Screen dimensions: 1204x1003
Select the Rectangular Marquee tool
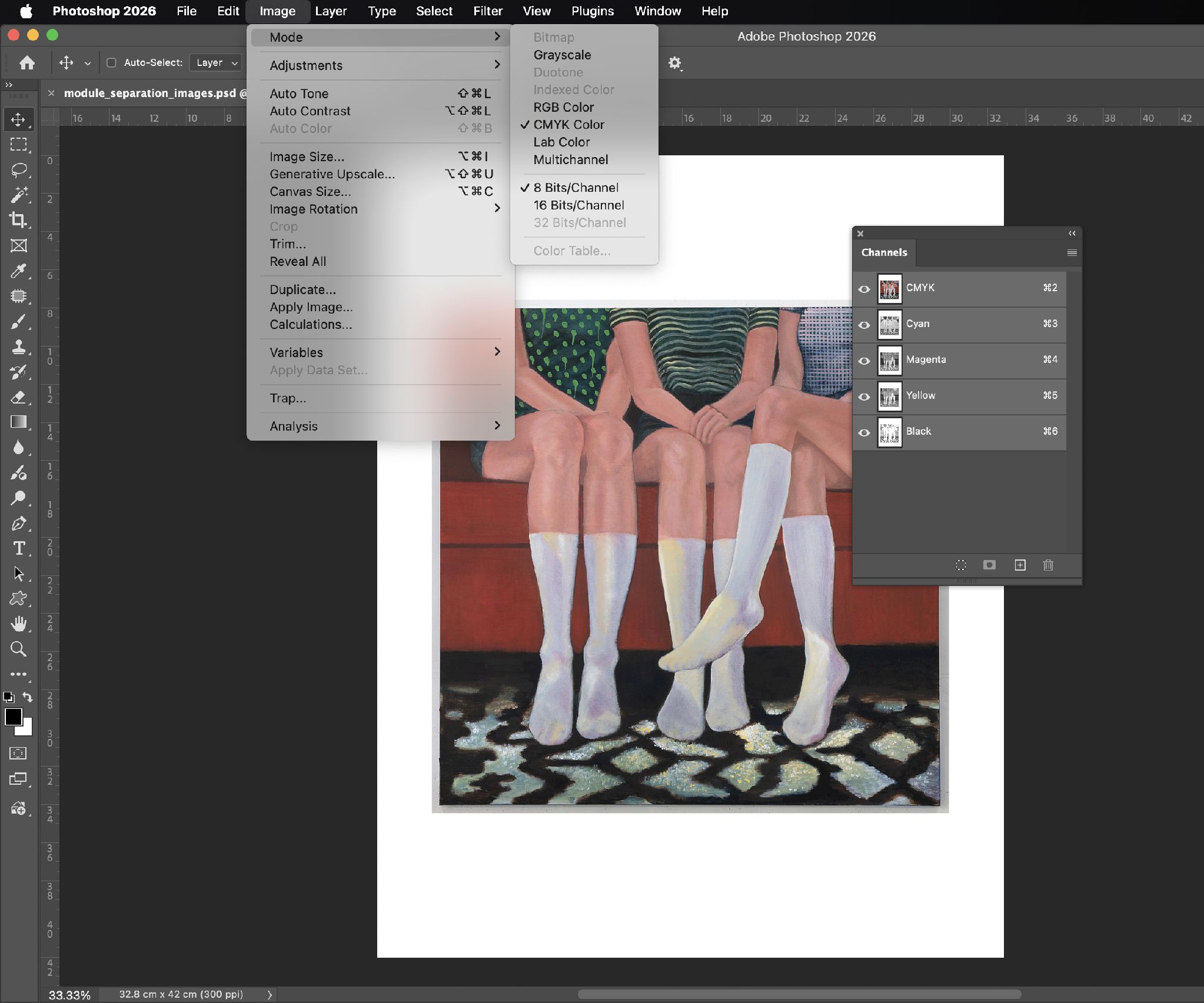[18, 145]
